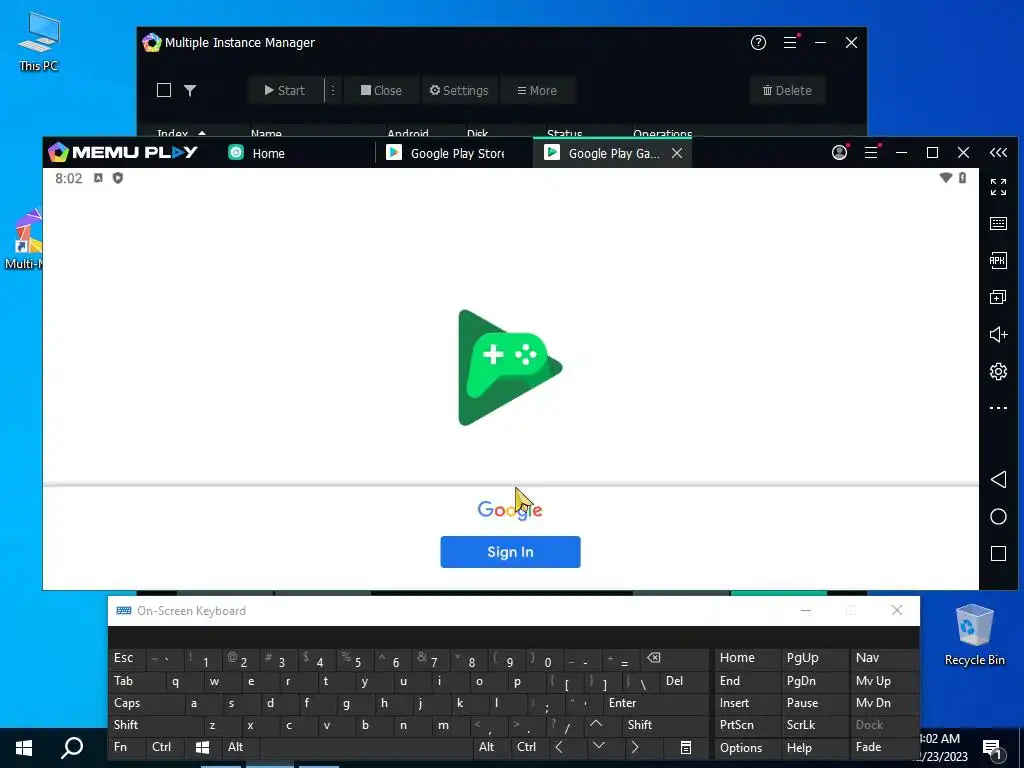This screenshot has height=768, width=1024.
Task: Click up arrow key on On-Screen Keyboard
Action: click(596, 725)
